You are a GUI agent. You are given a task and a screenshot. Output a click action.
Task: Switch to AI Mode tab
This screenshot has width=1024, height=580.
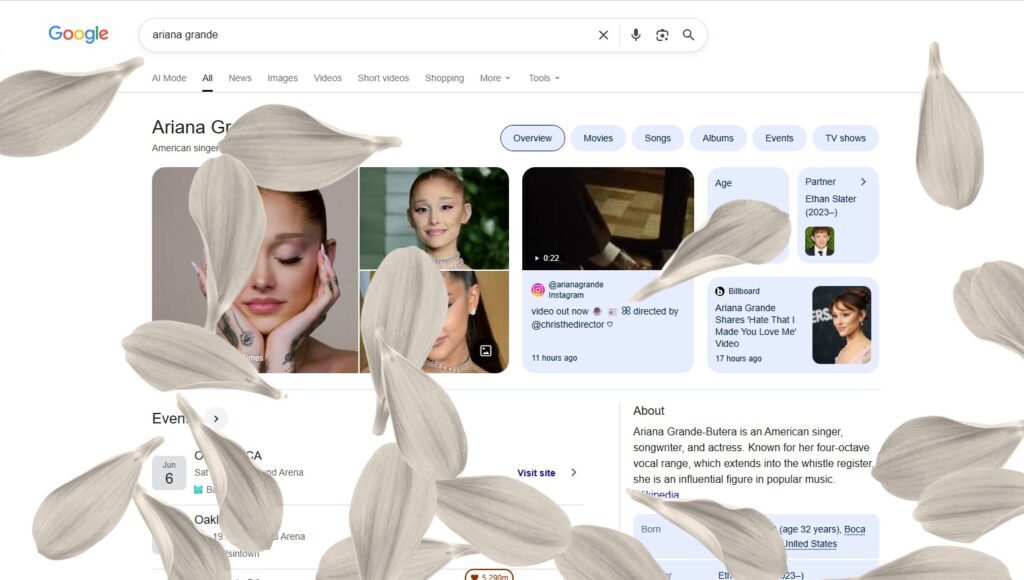169,78
